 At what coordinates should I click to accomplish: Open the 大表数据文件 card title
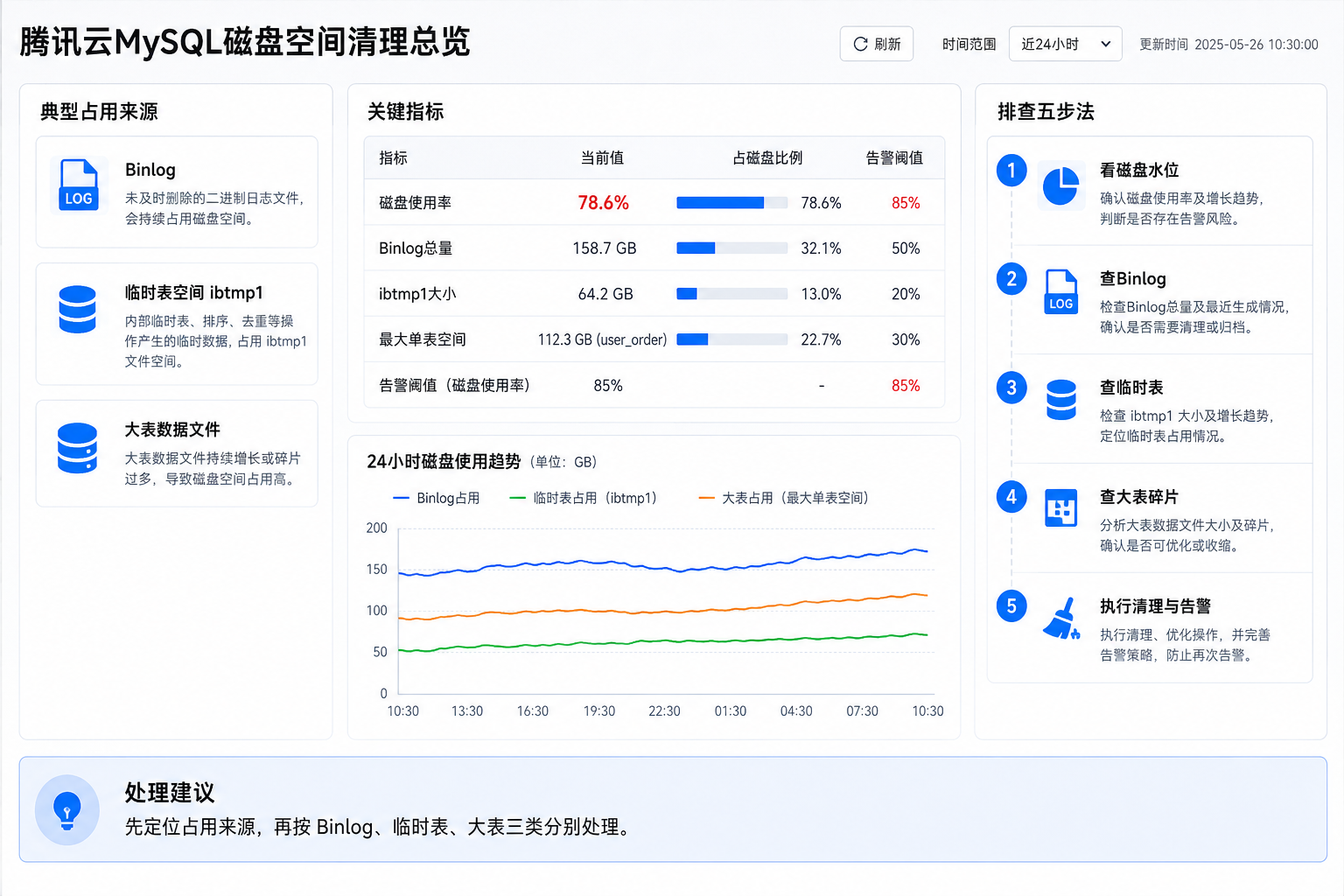point(172,430)
